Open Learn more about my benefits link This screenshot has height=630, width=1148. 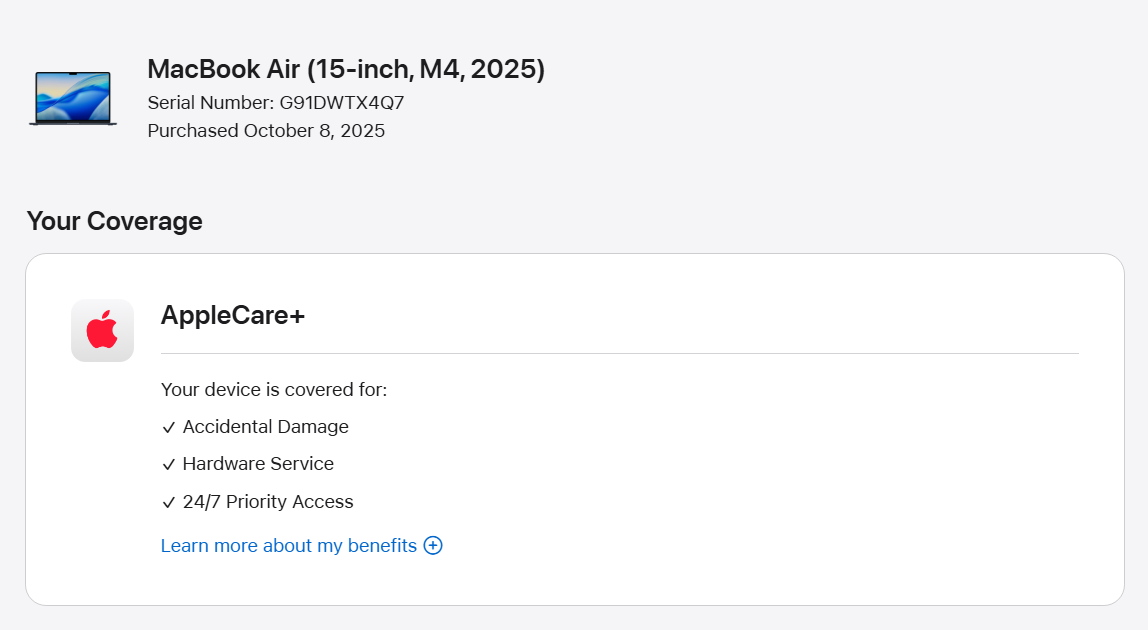click(x=288, y=546)
